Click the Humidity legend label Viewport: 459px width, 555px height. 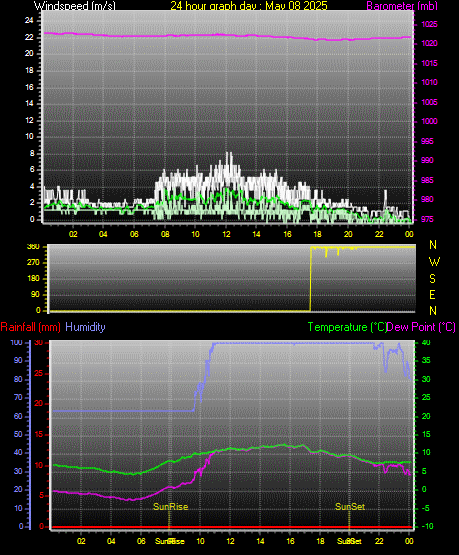85,327
